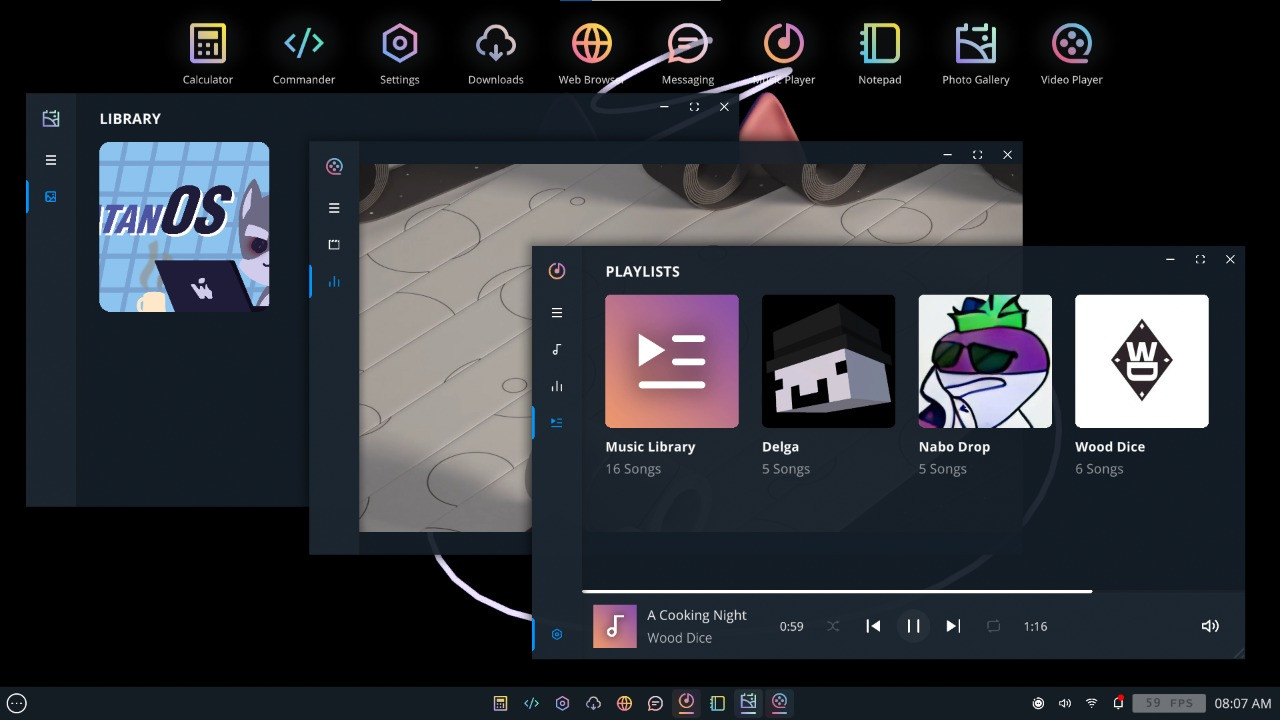The height and width of the screenshot is (720, 1280).
Task: Open the Wood Dice playlist
Action: (1141, 361)
